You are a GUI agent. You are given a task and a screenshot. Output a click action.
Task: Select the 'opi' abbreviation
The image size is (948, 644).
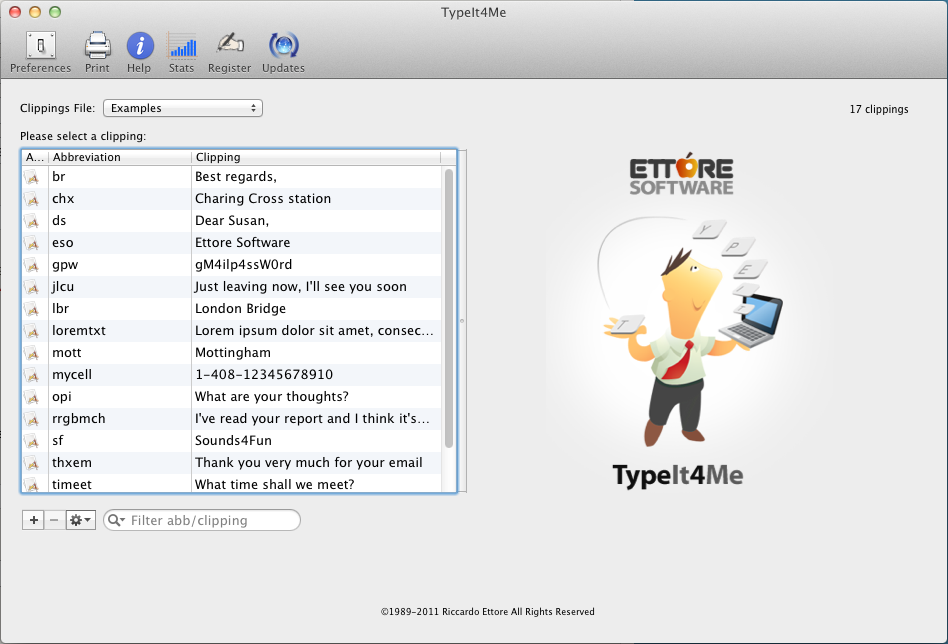62,397
